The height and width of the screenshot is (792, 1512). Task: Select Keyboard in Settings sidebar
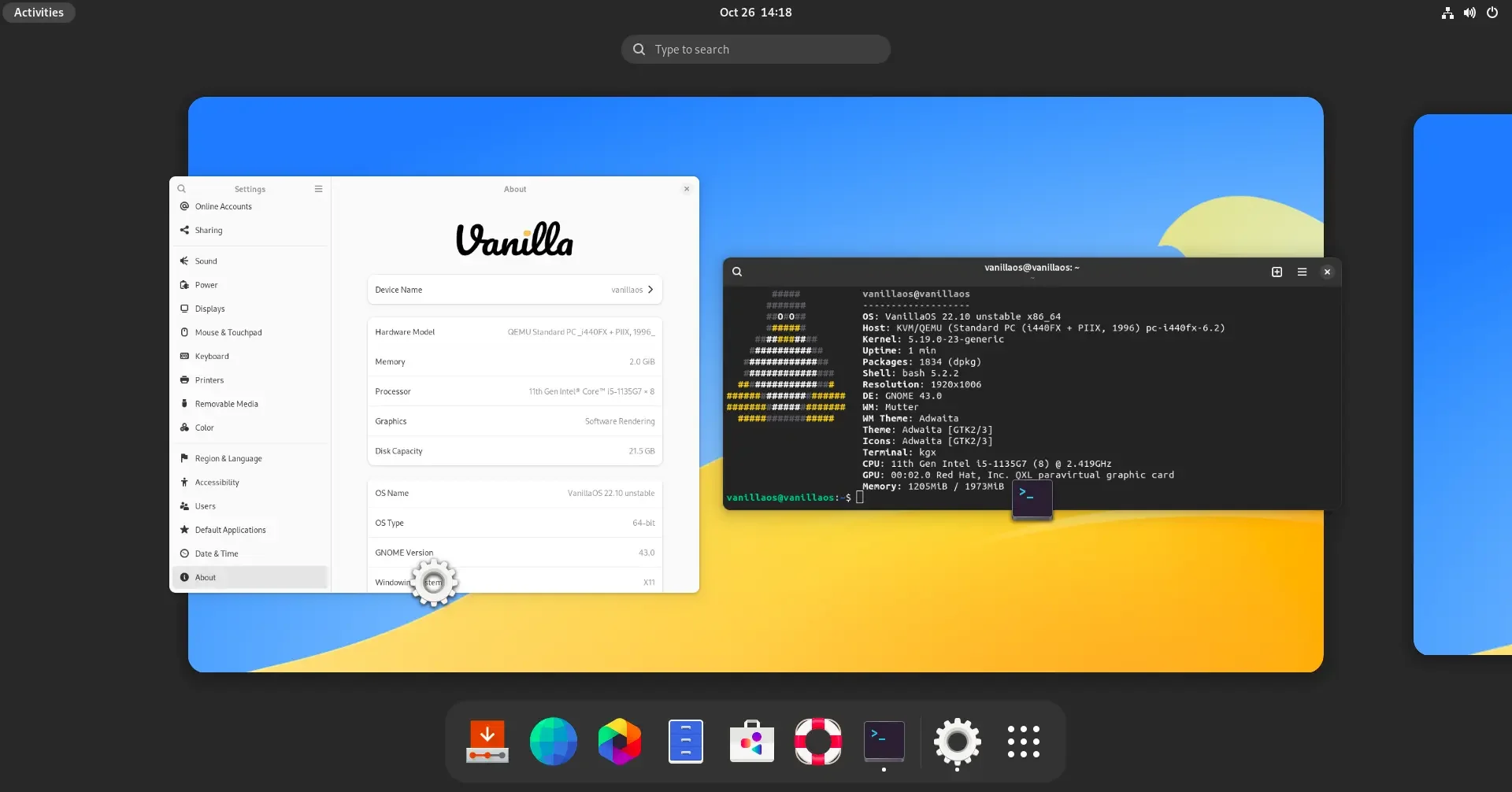(250, 356)
